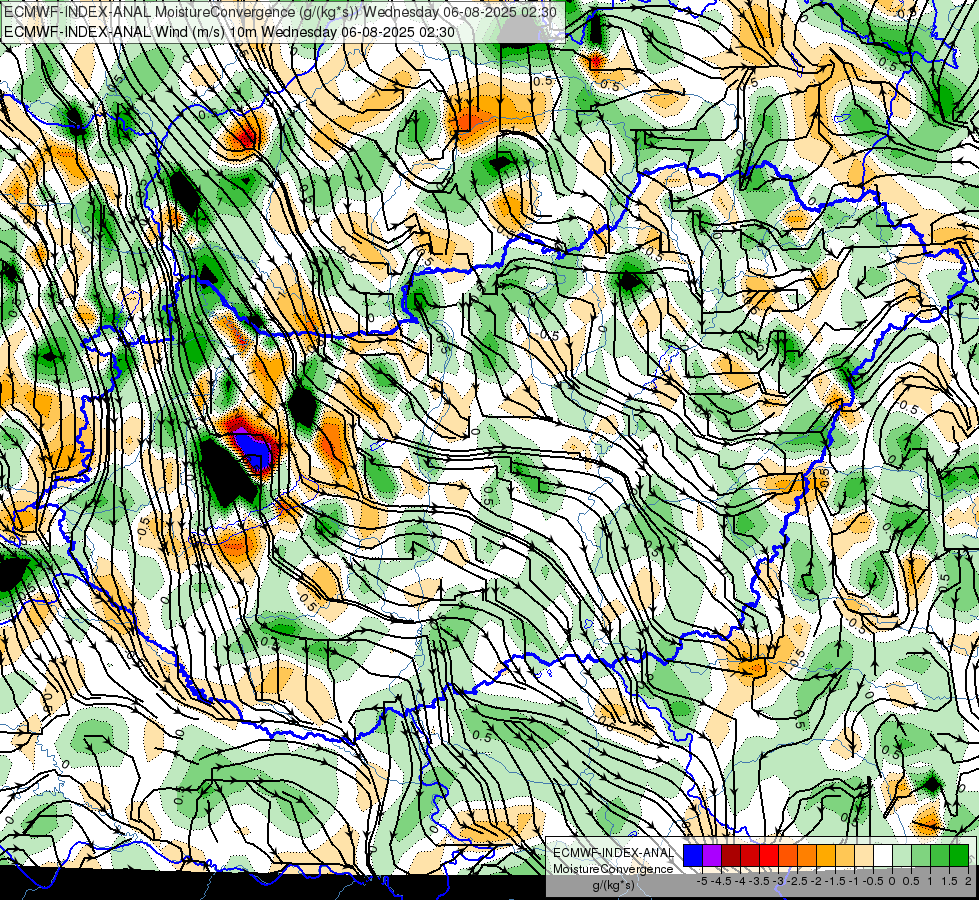Screen dimensions: 979x900
Task: Click the Wind (m/s) 10m title line
Action: point(229,32)
